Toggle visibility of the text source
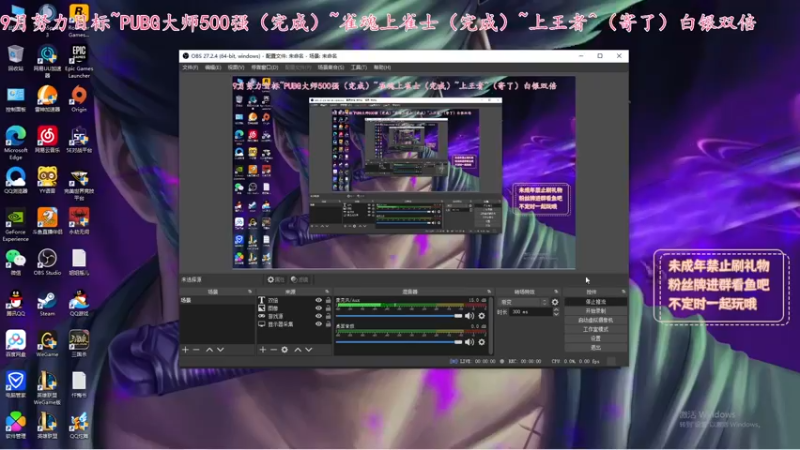The height and width of the screenshot is (450, 800). 319,301
